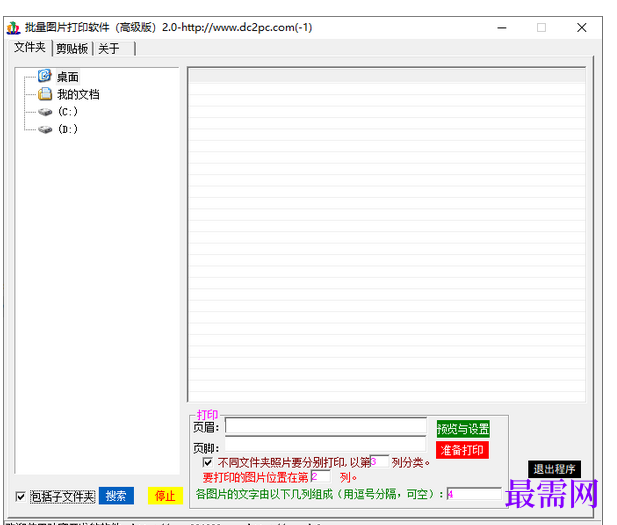The image size is (617, 525).
Task: Open the 关于 tab
Action: 114,49
